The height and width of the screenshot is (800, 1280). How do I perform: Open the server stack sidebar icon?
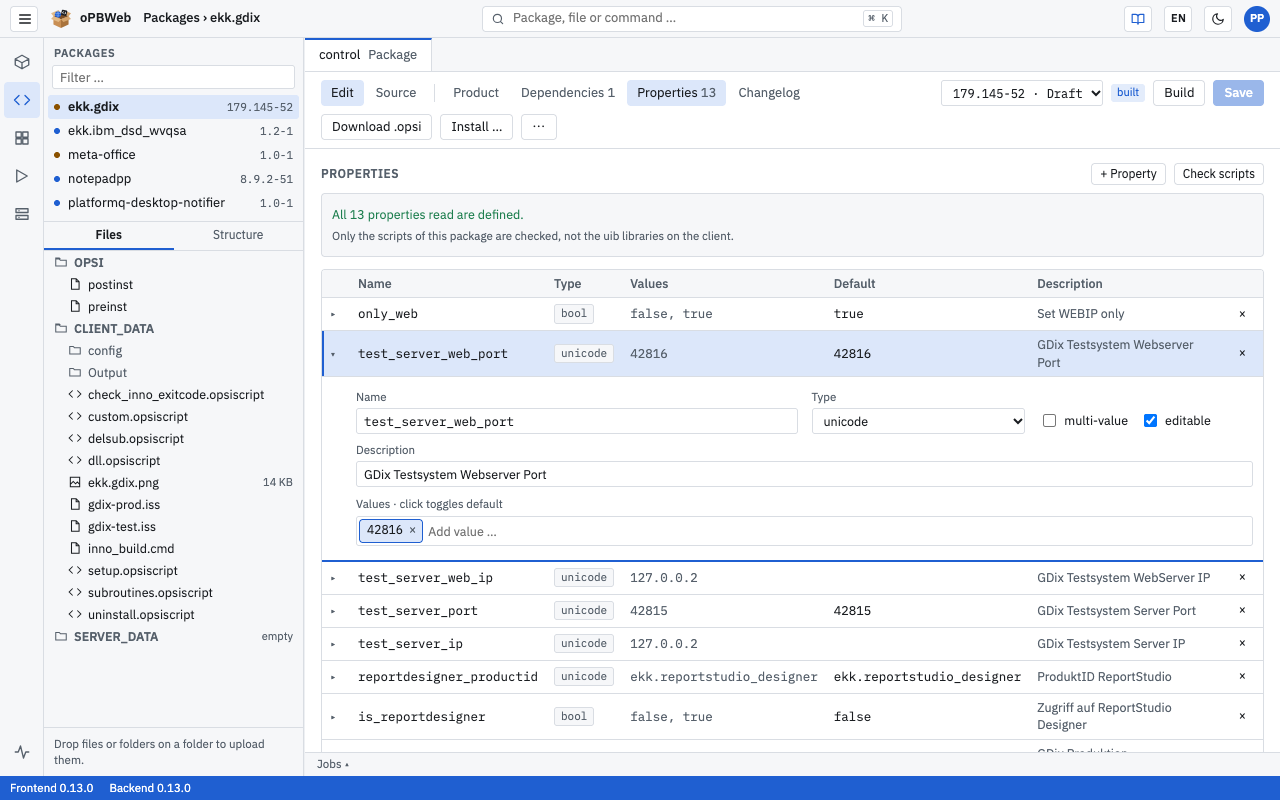(x=22, y=214)
